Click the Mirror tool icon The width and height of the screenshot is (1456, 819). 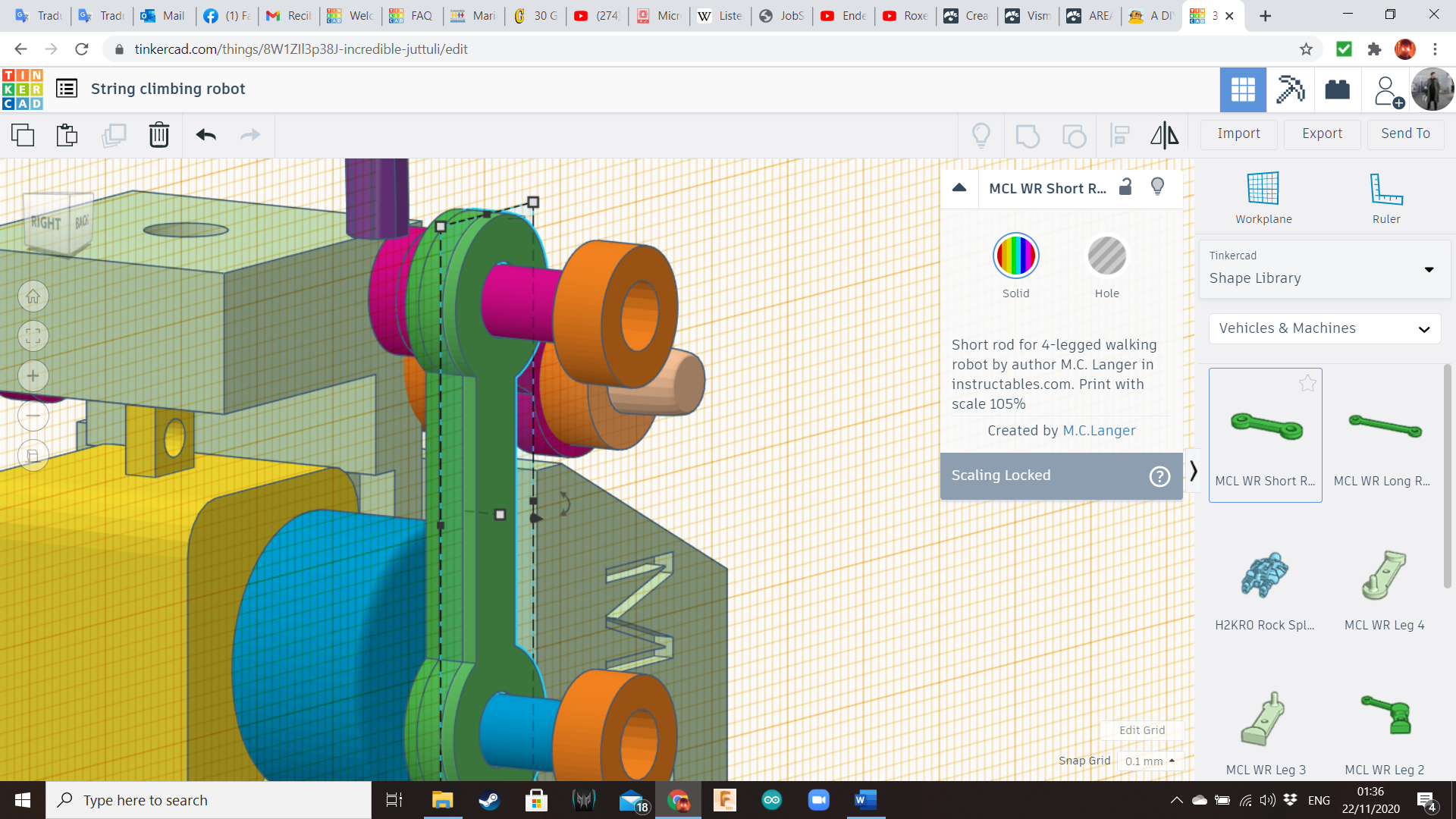pyautogui.click(x=1164, y=135)
